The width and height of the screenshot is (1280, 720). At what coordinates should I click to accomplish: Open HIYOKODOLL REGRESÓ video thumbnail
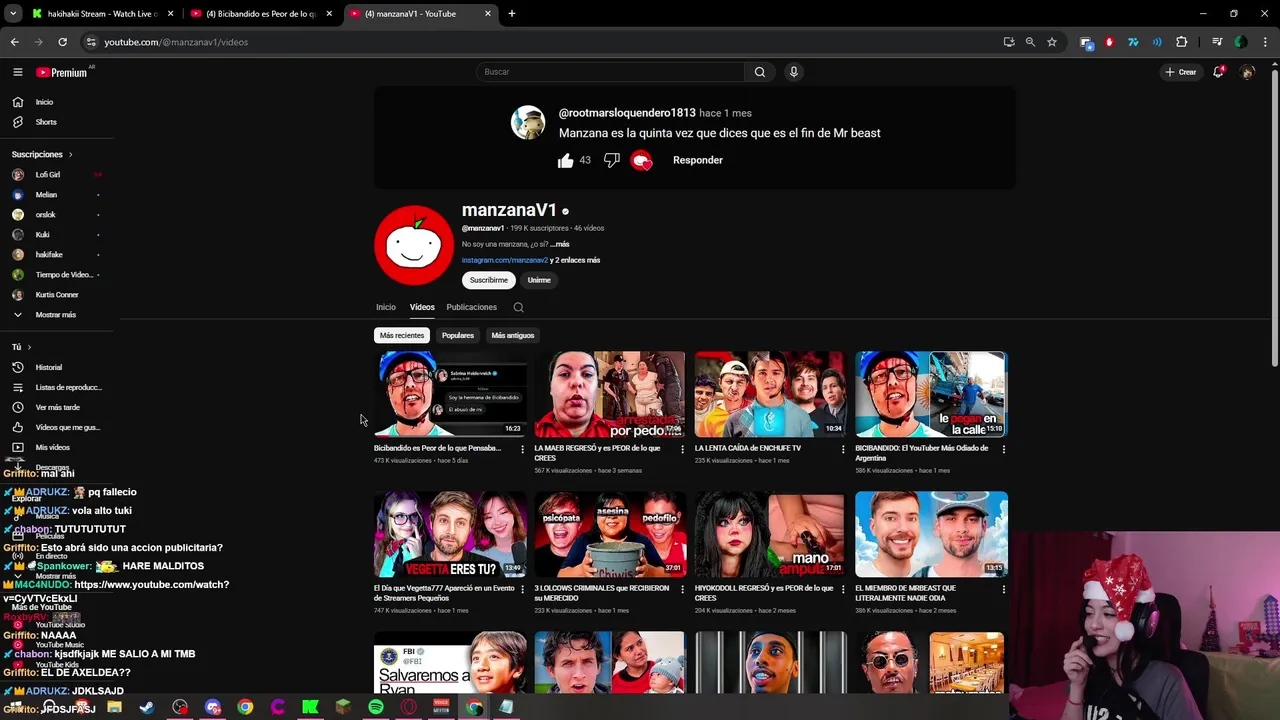click(x=770, y=534)
